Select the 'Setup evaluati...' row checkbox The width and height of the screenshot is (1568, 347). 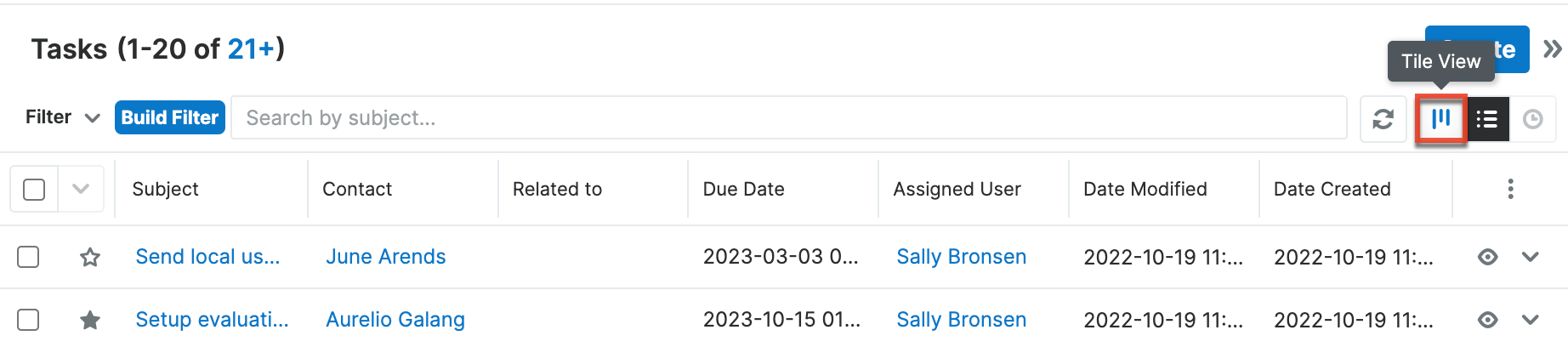pyautogui.click(x=28, y=320)
